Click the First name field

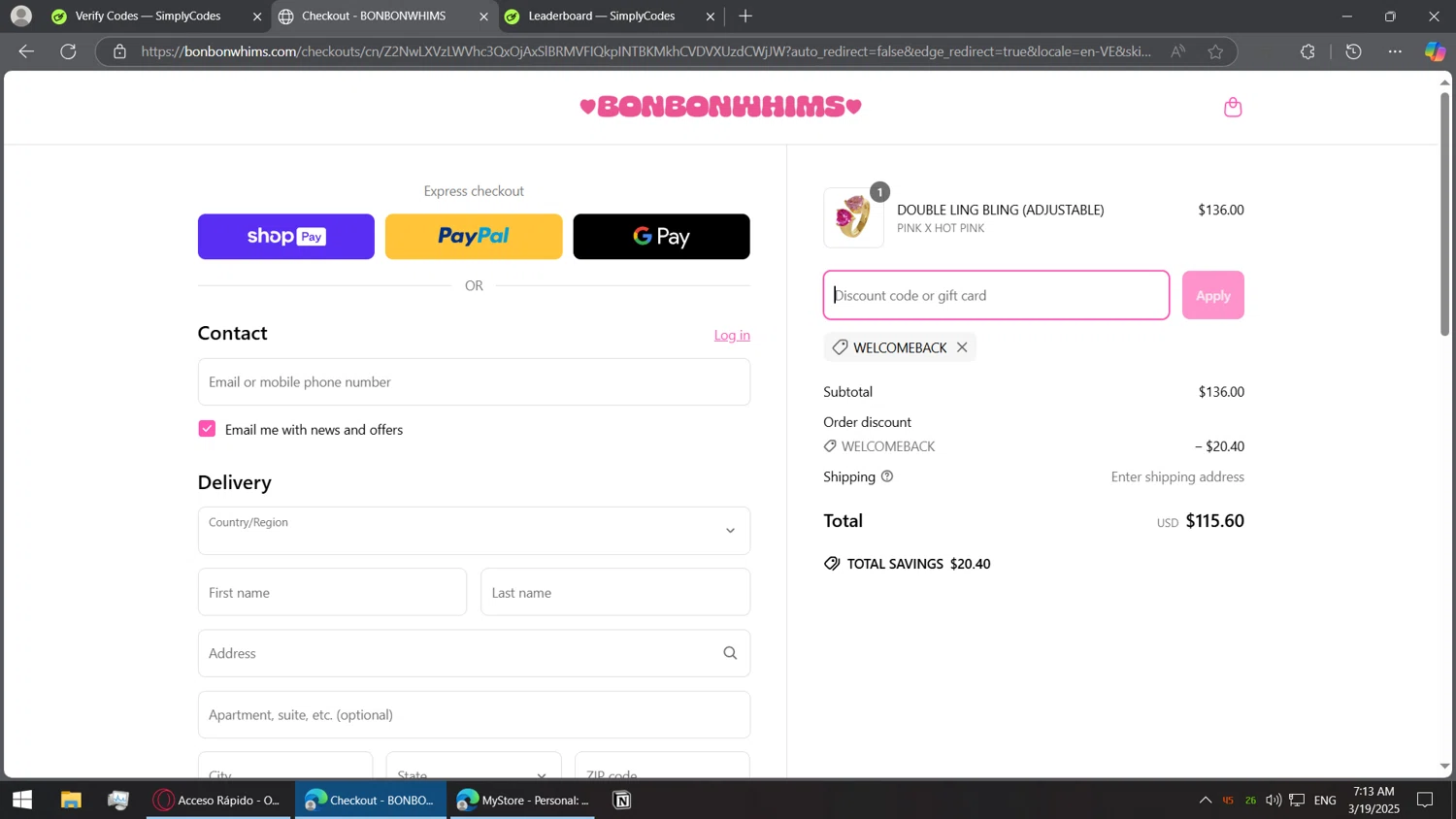point(332,592)
